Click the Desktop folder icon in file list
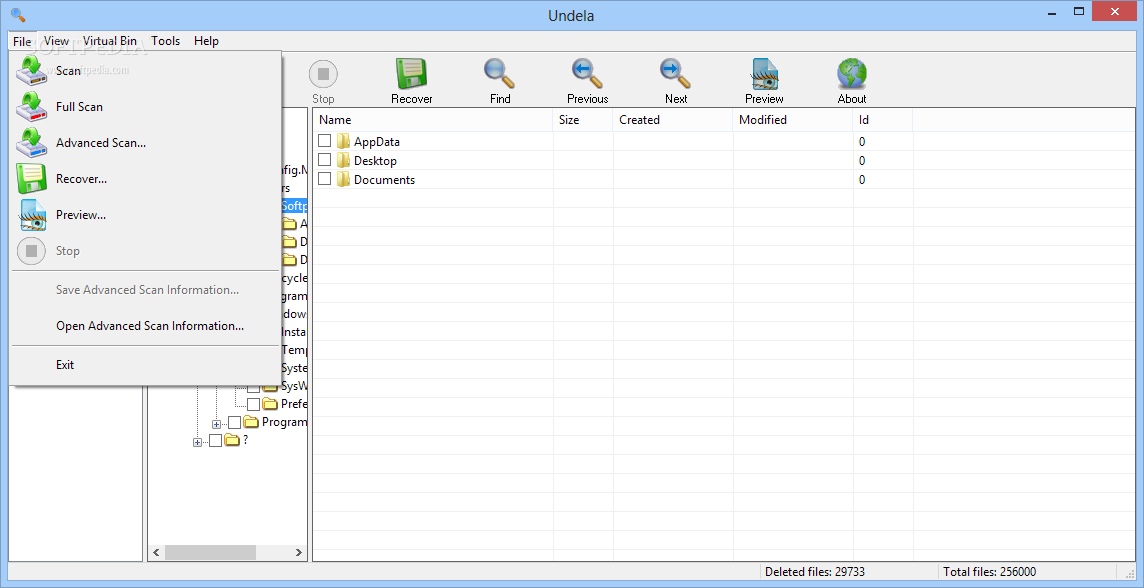The width and height of the screenshot is (1144, 588). 343,160
